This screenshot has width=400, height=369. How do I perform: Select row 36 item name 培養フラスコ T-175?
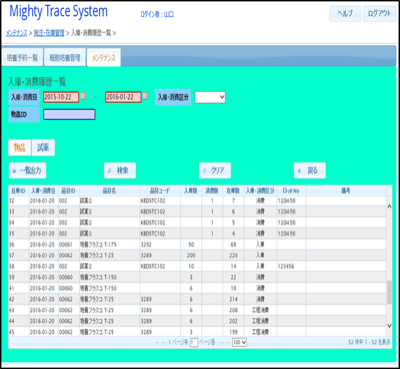(x=98, y=245)
